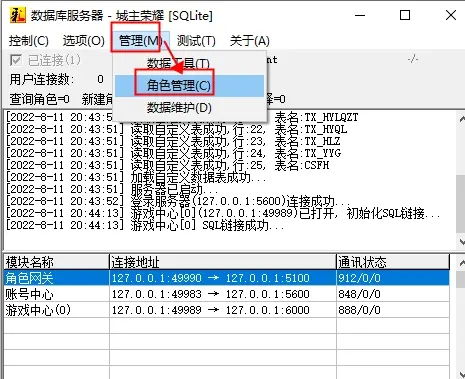Select the 角色网关 module row

coord(226,278)
